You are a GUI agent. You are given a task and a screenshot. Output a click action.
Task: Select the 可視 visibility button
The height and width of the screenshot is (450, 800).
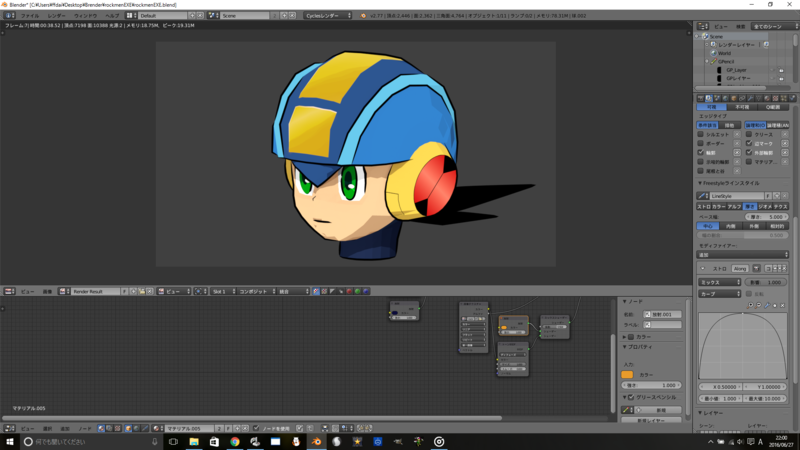[x=712, y=107]
